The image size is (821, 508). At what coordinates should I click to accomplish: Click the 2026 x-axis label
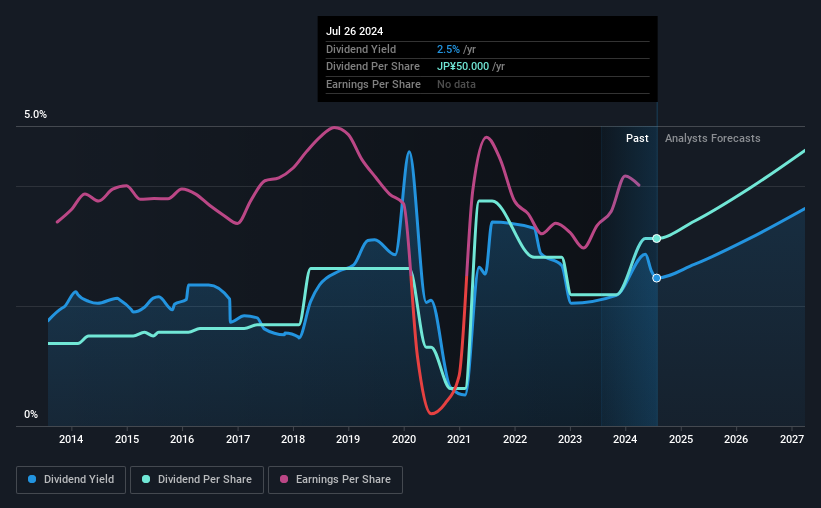736,439
